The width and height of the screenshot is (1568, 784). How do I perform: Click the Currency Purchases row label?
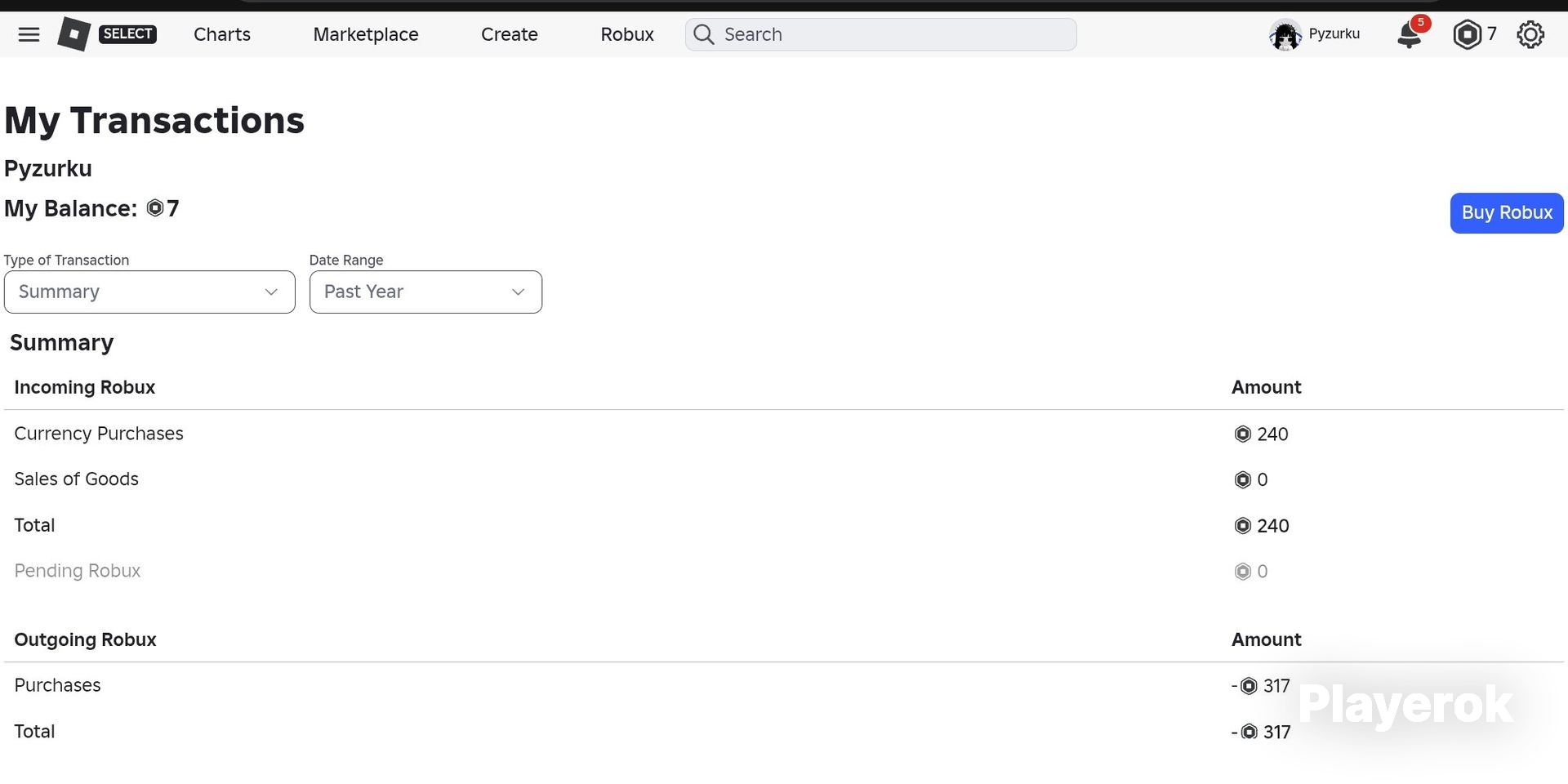[99, 434]
